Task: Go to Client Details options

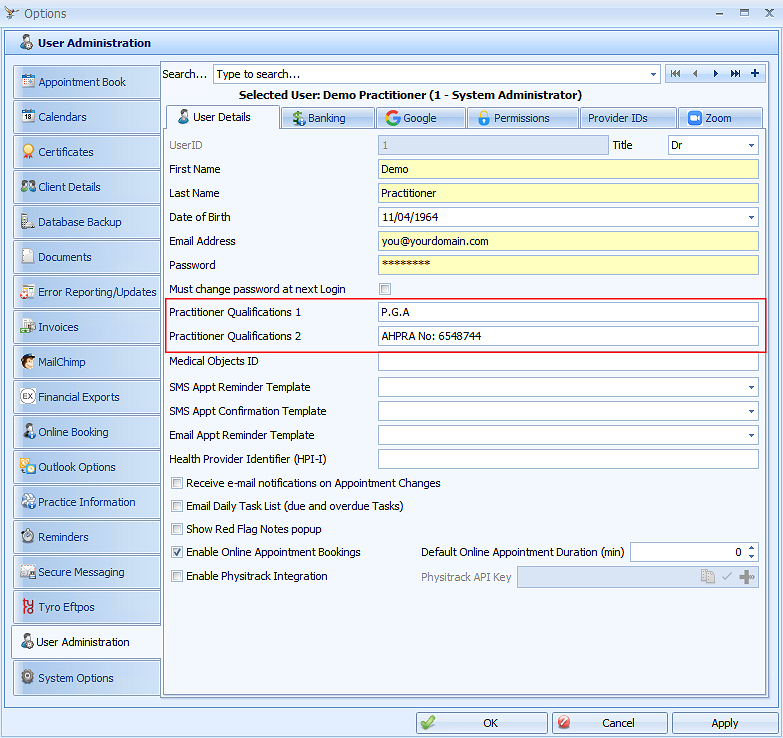Action: click(x=86, y=187)
